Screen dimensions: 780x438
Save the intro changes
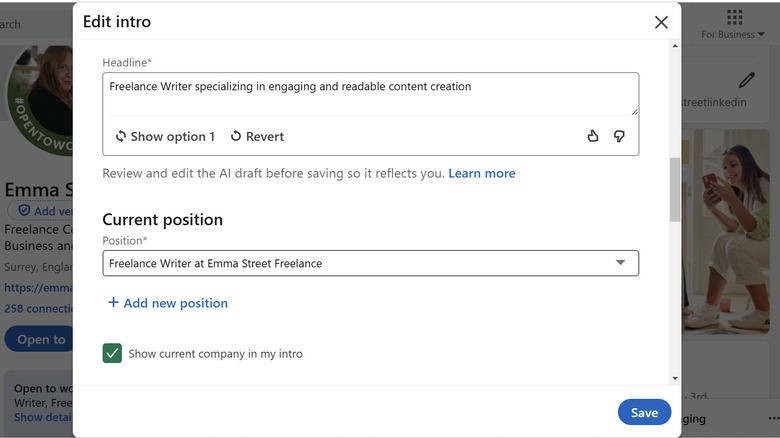click(x=644, y=412)
